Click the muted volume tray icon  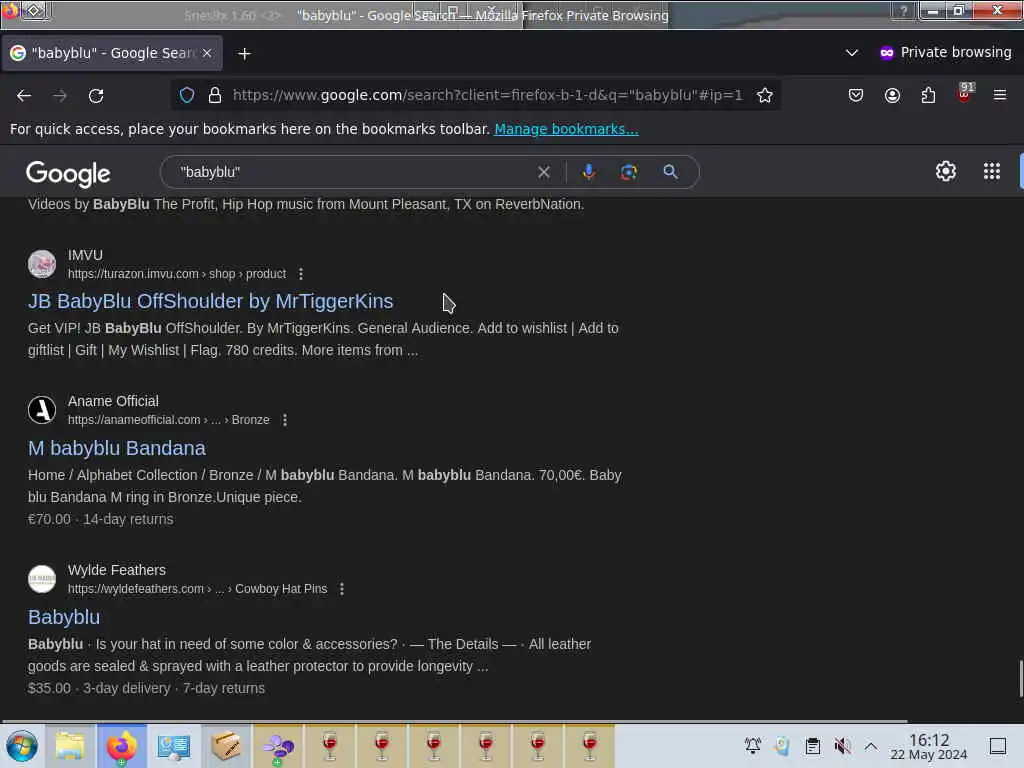[x=842, y=746]
